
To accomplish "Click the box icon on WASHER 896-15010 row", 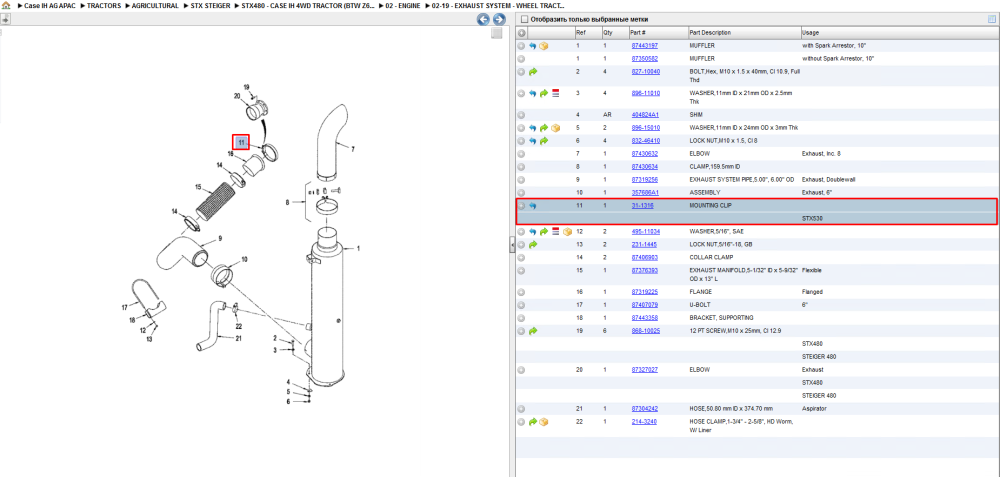I will [555, 128].
